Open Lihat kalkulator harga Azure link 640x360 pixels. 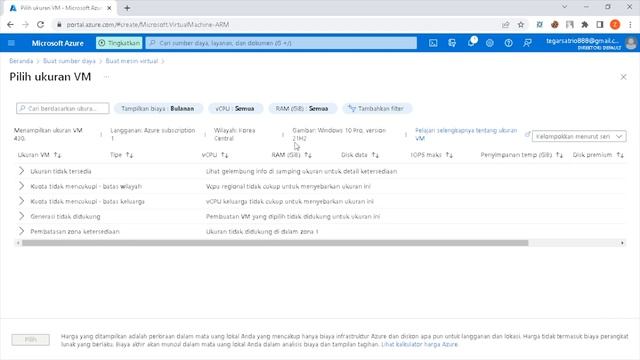click(419, 344)
